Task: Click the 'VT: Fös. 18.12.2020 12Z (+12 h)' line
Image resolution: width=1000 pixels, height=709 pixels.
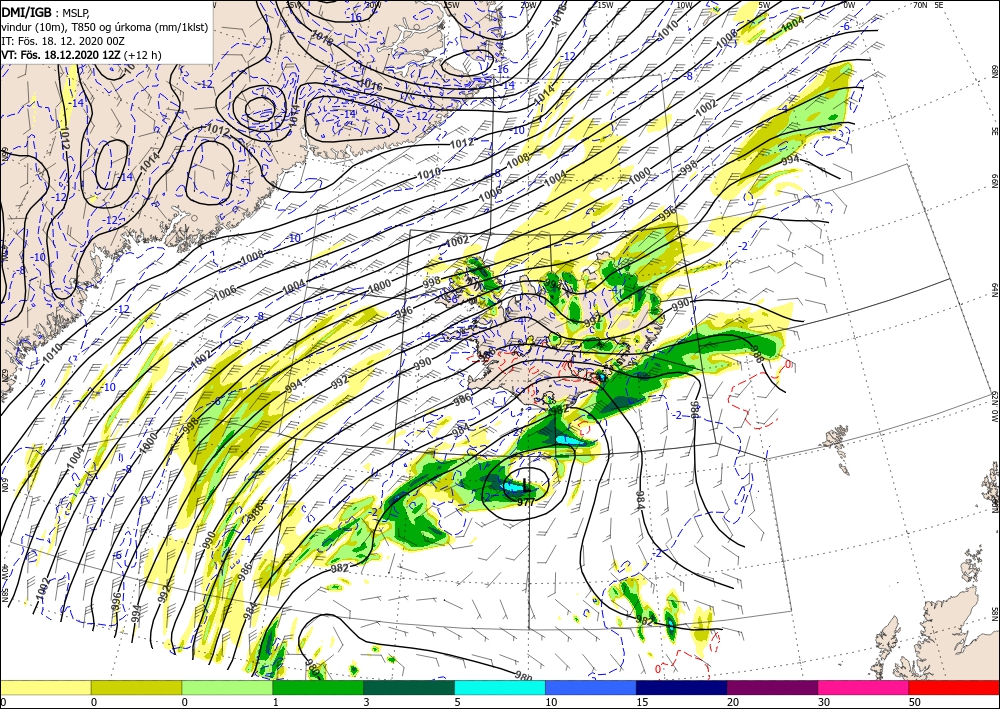Action: point(81,55)
